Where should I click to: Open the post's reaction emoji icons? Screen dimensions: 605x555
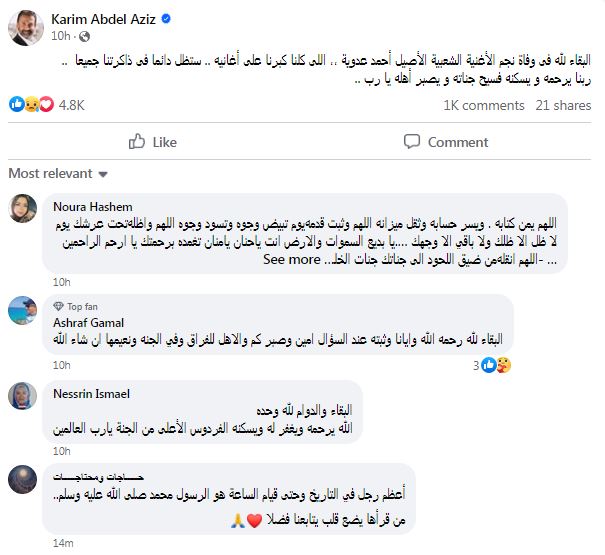(23, 104)
